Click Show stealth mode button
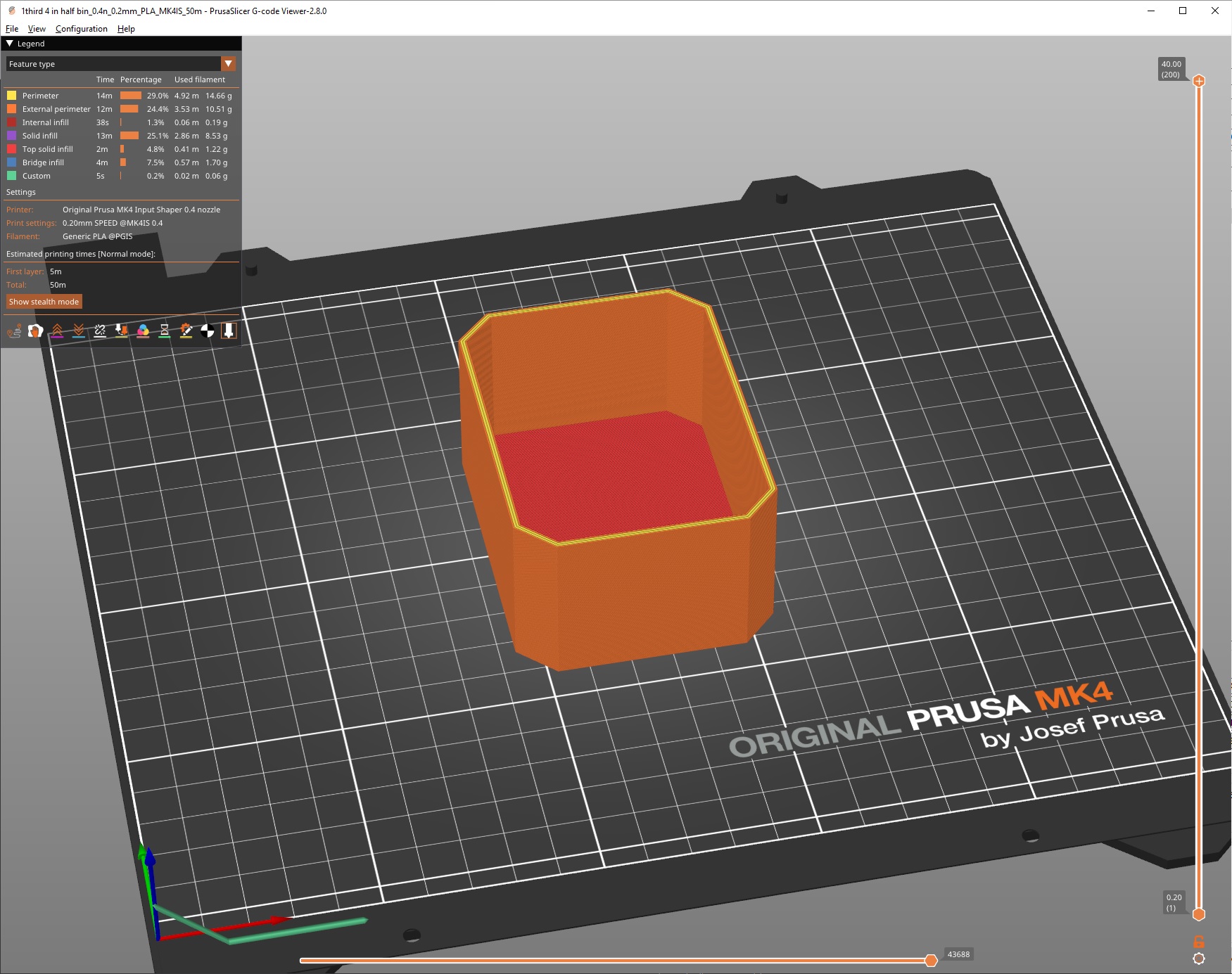The height and width of the screenshot is (974, 1232). pos(44,302)
